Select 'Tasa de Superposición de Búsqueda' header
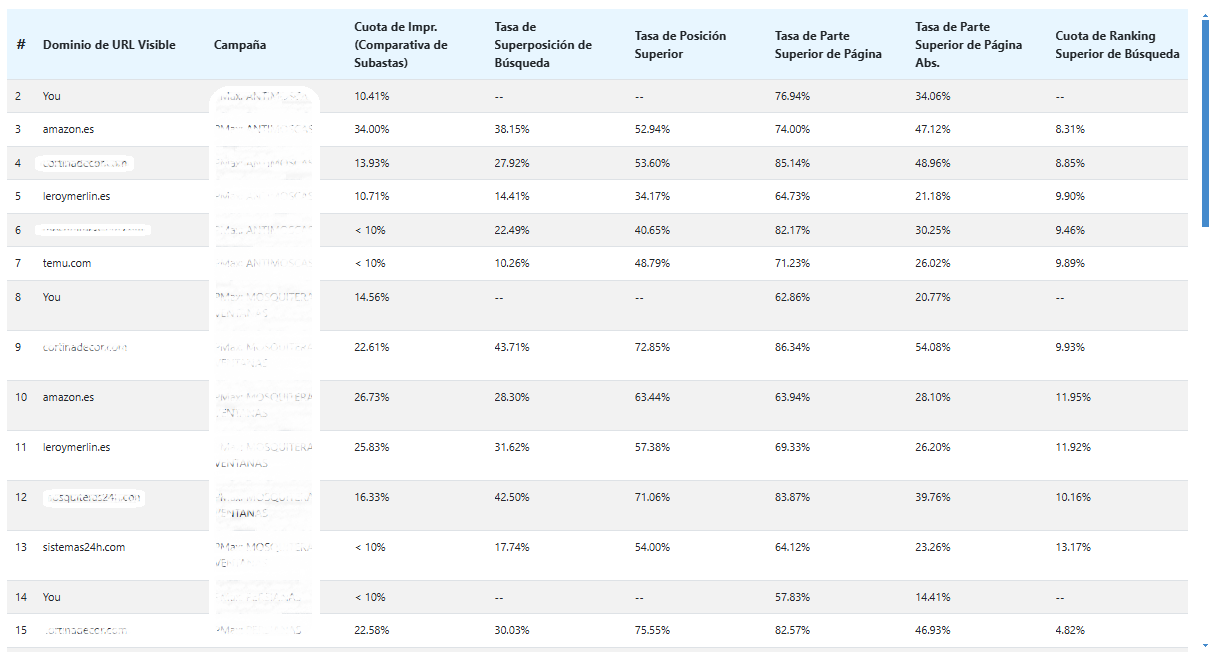The height and width of the screenshot is (660, 1211). (x=543, y=45)
